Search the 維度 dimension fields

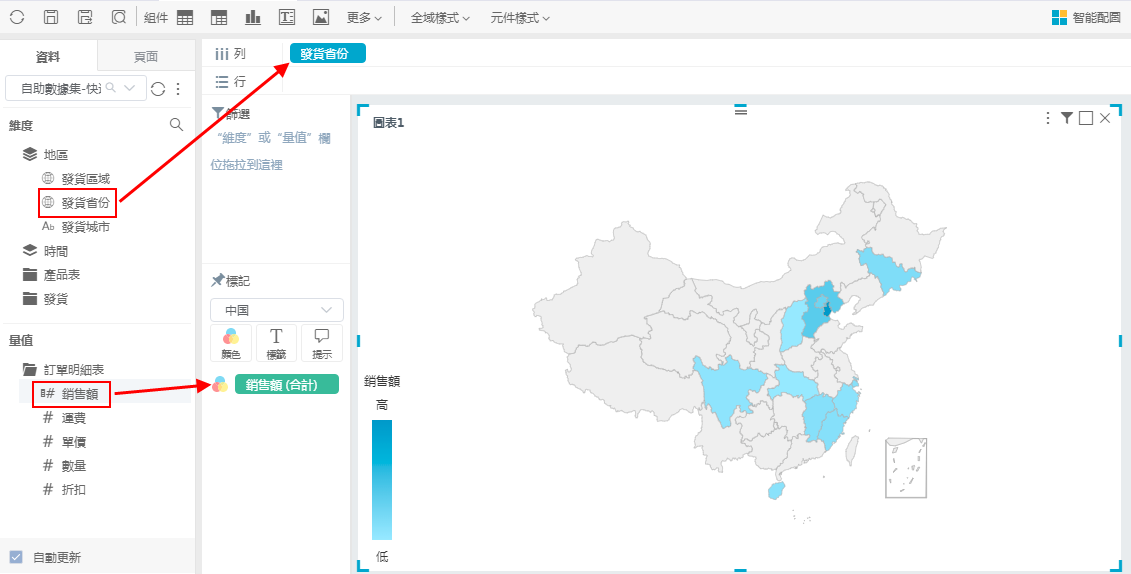(x=176, y=125)
